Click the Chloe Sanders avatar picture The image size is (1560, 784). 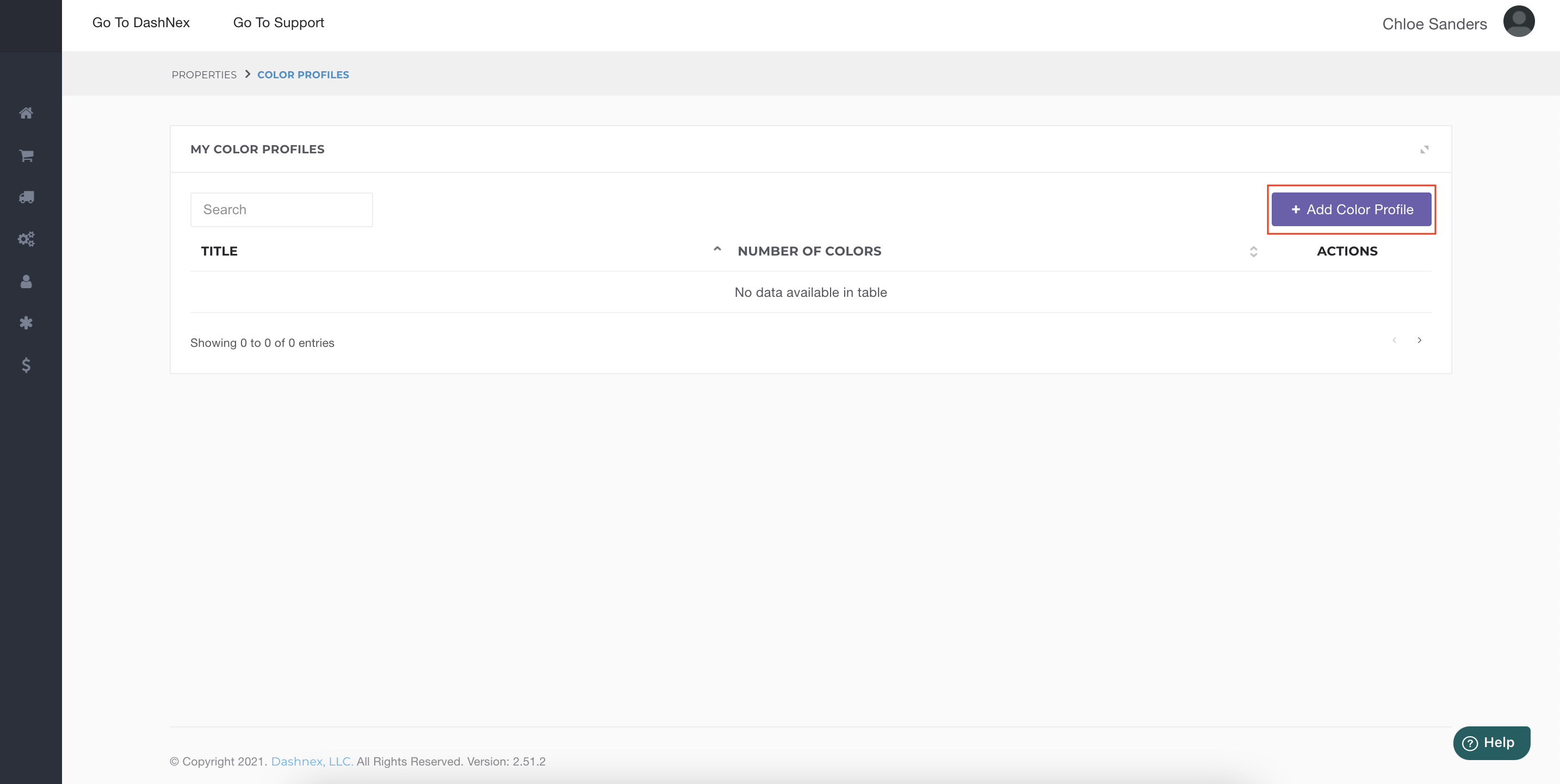[1518, 22]
